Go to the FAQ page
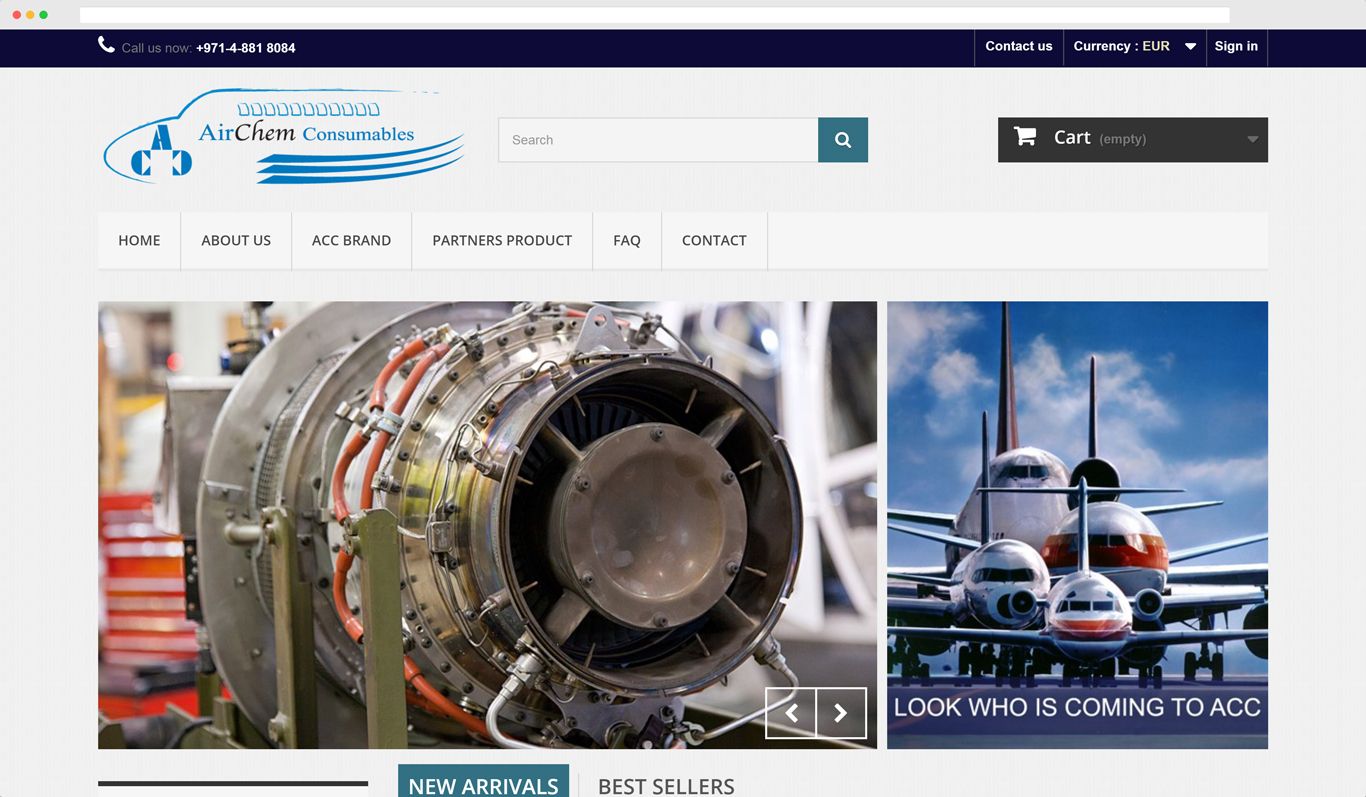1366x797 pixels. pyautogui.click(x=627, y=241)
